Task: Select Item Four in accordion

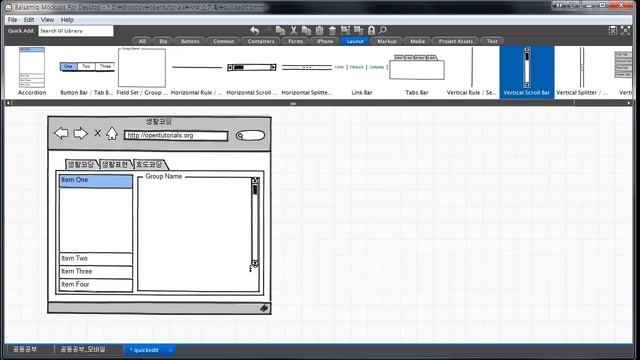Action: [96, 285]
